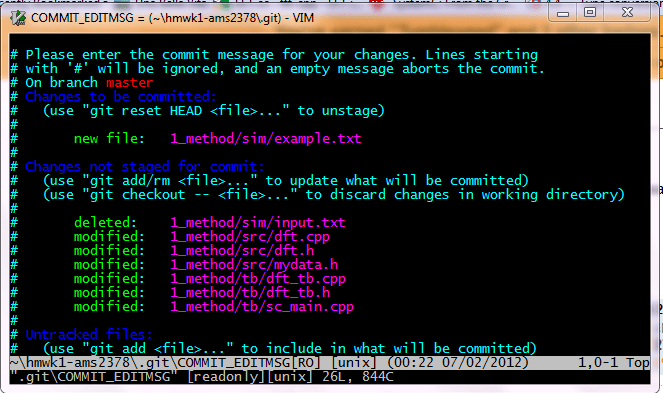Click the 'new file:' label

coord(109,138)
